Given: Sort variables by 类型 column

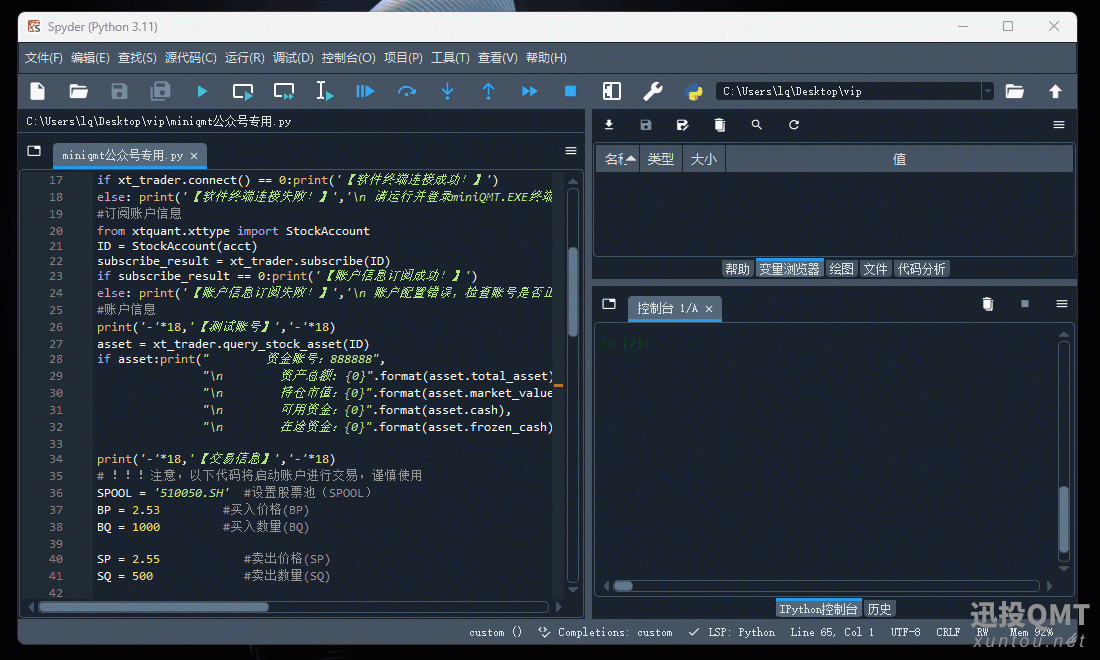Looking at the screenshot, I should point(661,159).
